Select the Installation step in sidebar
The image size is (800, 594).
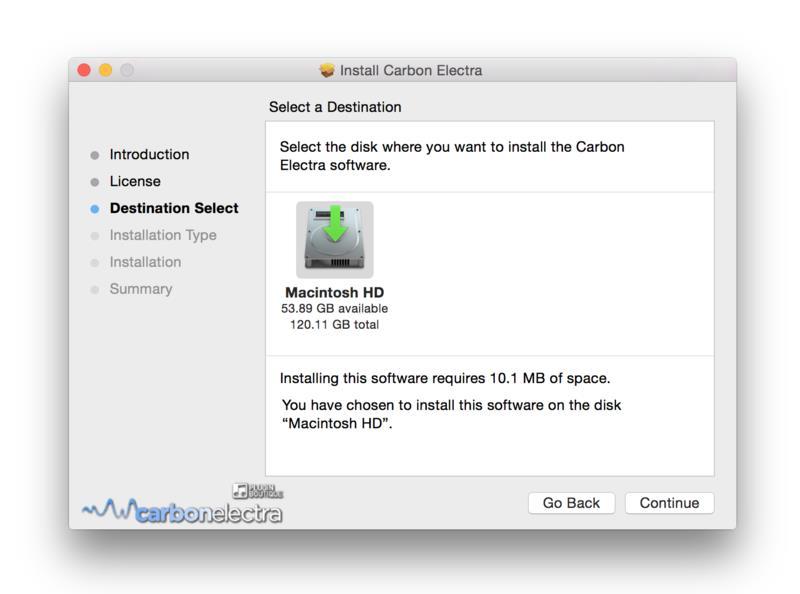click(x=145, y=262)
